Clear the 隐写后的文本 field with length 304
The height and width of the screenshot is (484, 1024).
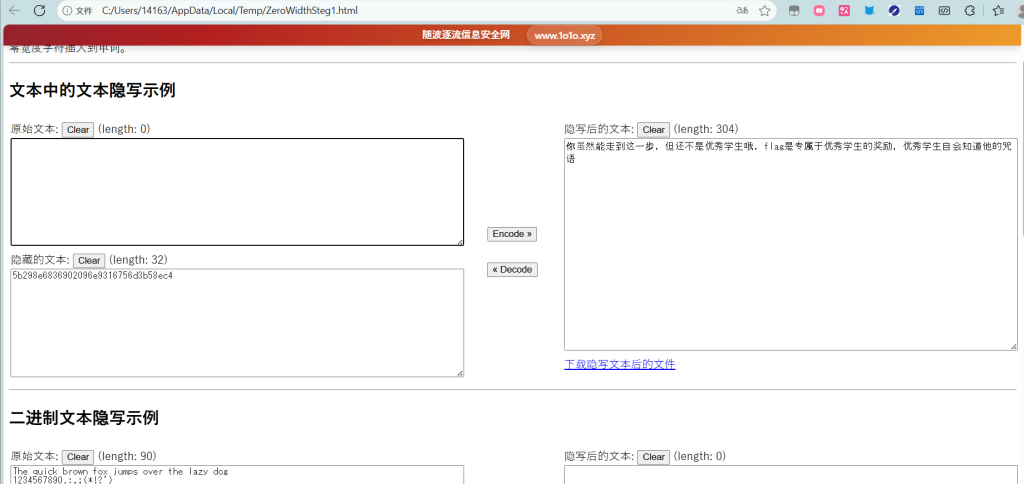click(x=653, y=130)
